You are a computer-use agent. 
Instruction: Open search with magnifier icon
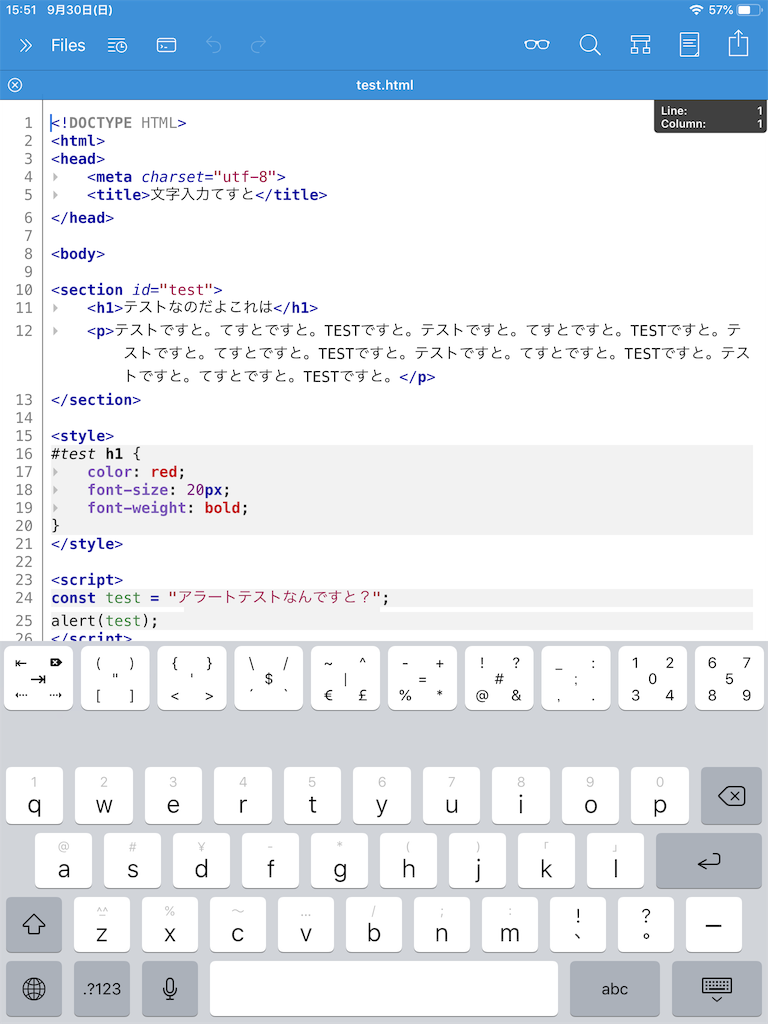590,45
